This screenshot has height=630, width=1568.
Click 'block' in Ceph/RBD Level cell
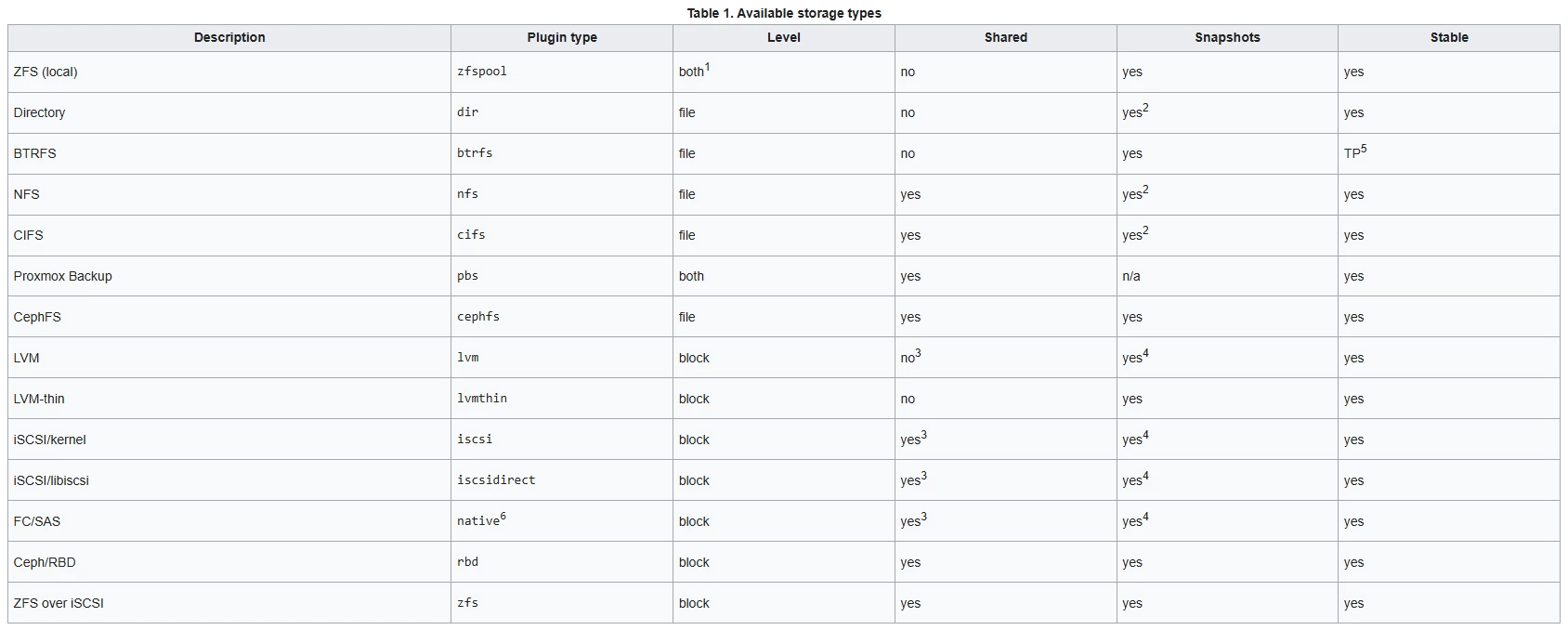pos(694,562)
